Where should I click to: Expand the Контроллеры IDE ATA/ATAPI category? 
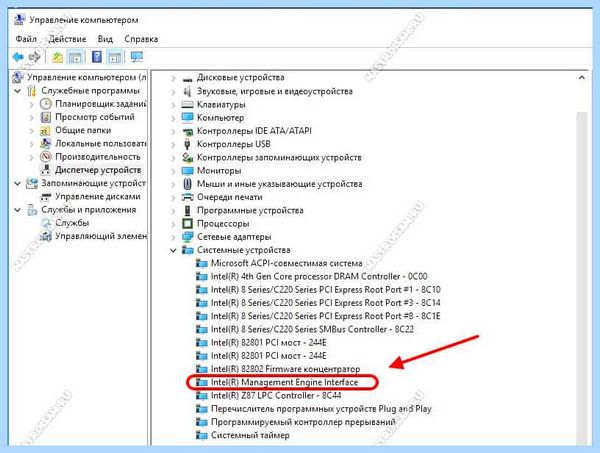[x=173, y=132]
